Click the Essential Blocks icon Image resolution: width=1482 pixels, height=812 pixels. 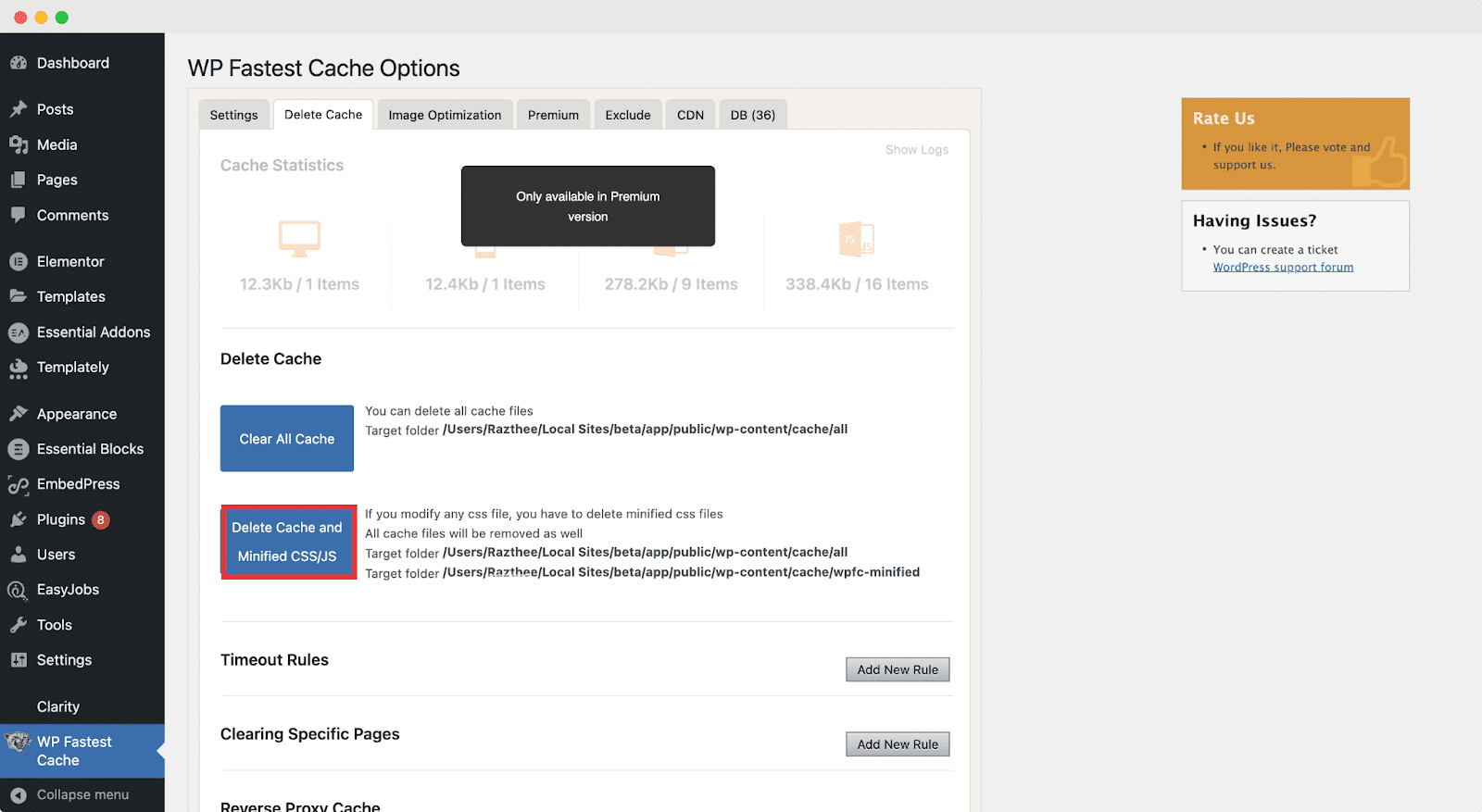(x=19, y=449)
